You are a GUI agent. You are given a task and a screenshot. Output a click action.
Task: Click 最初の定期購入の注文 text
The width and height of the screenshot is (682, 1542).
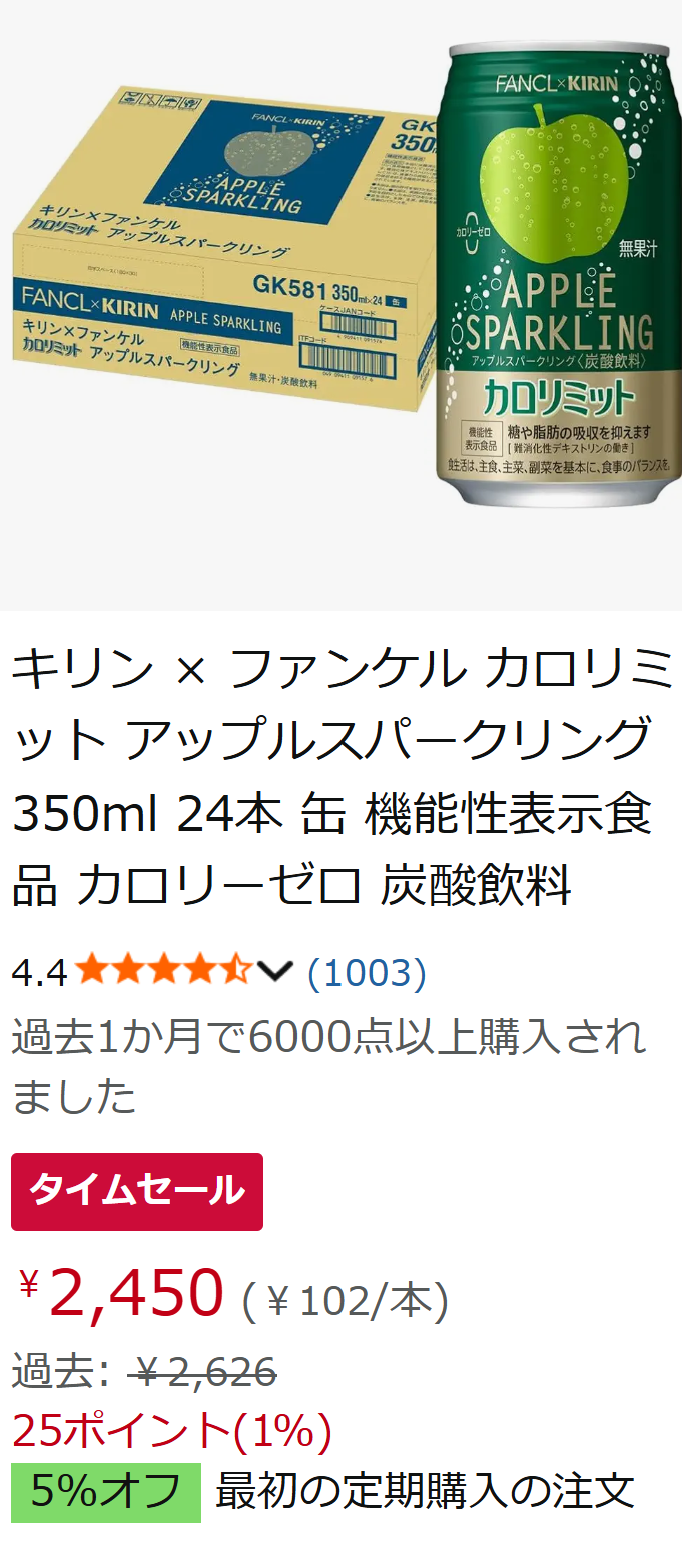coord(425,1491)
